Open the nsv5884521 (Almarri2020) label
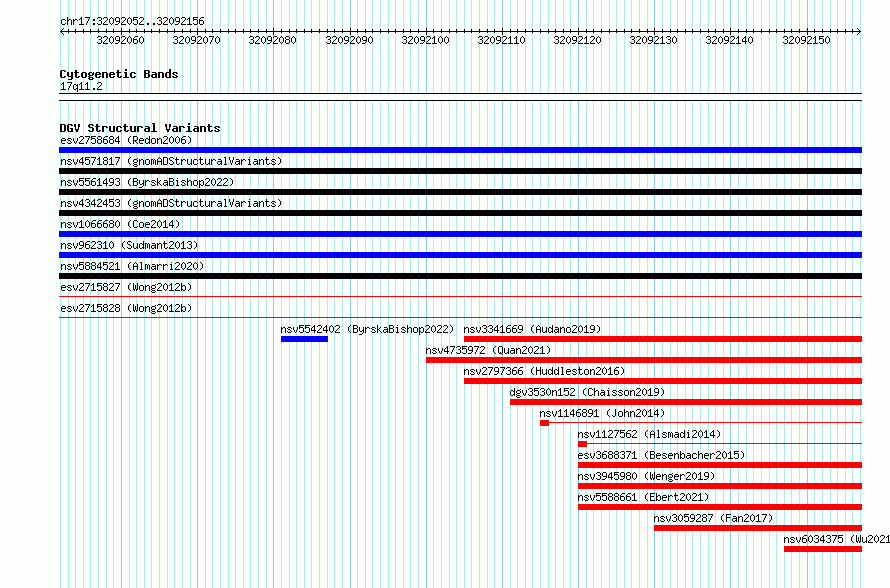The width and height of the screenshot is (890, 588). point(132,266)
